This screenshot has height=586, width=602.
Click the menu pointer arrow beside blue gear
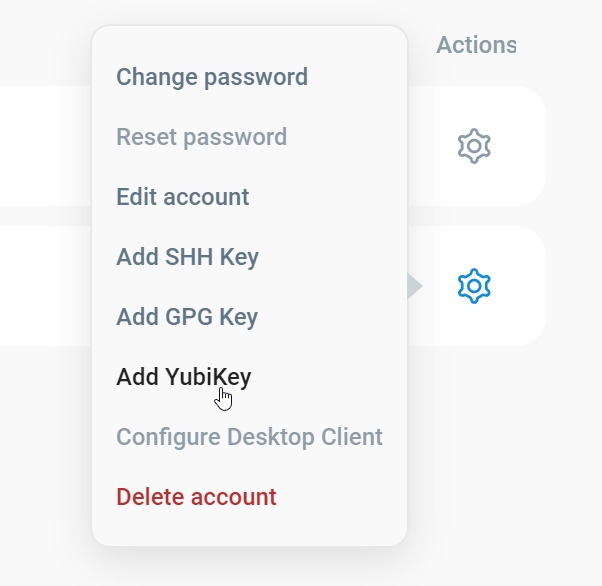coord(414,287)
